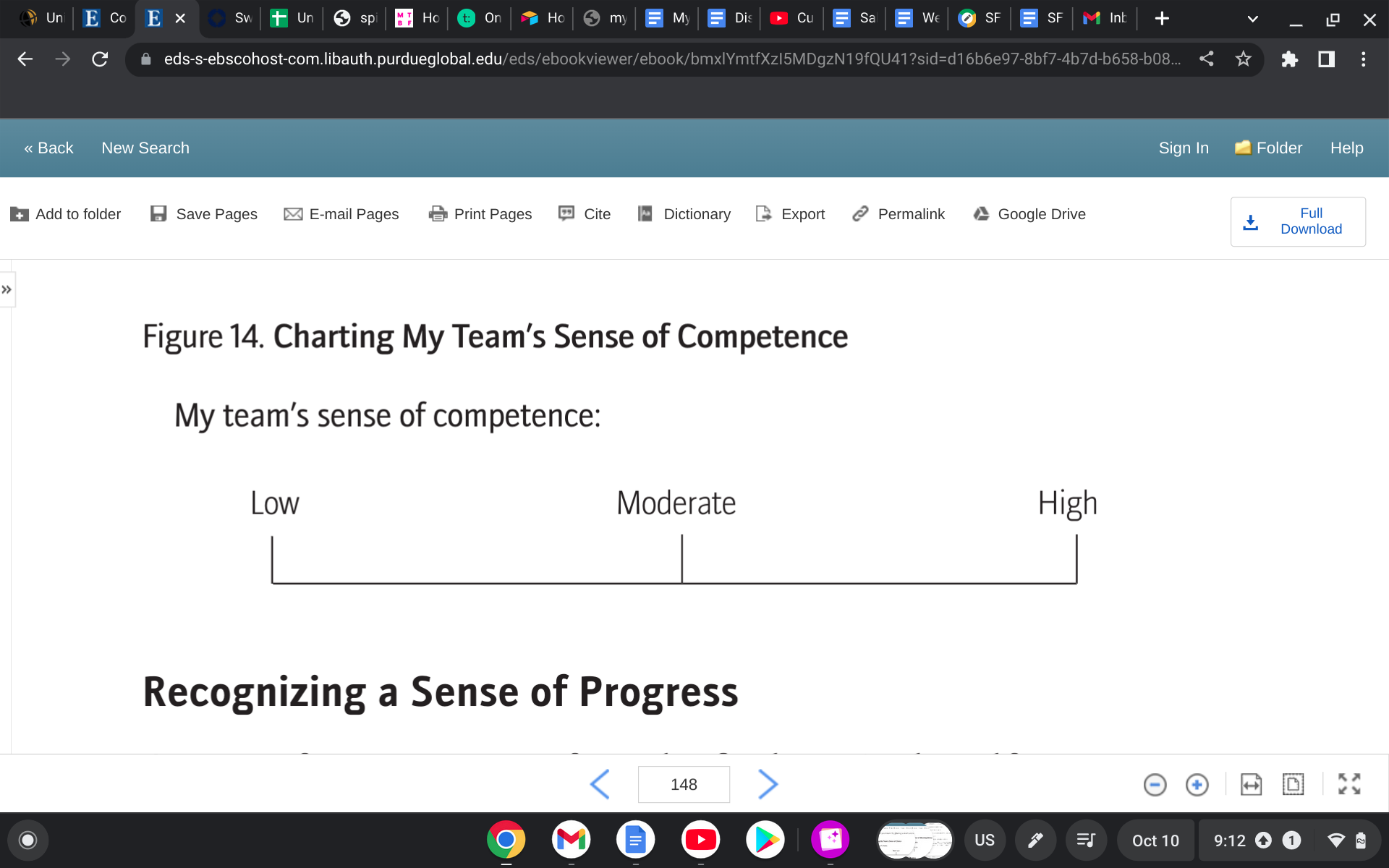Switch to the Gmail Inbox tab
This screenshot has width=1389, height=868.
(1105, 18)
